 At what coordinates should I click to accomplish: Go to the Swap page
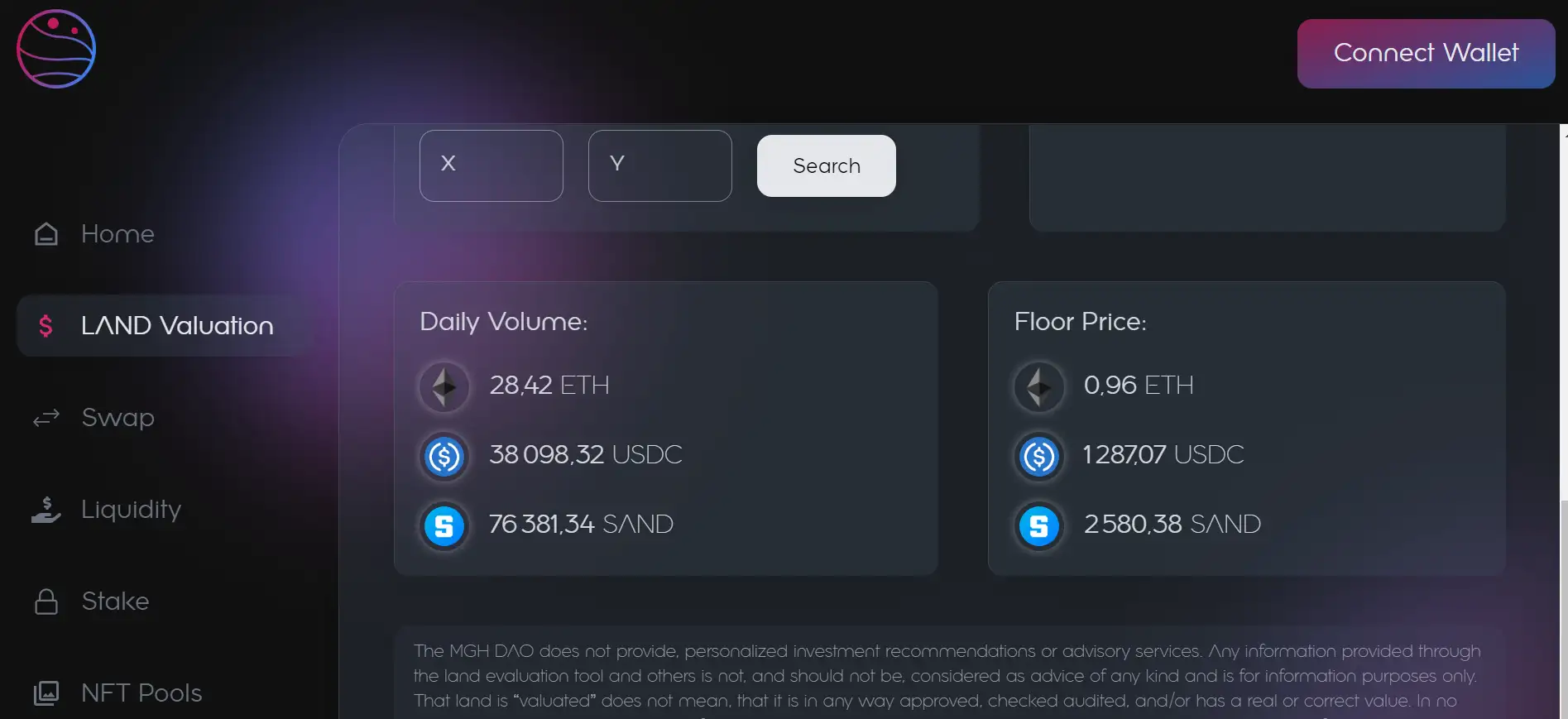pyautogui.click(x=117, y=418)
